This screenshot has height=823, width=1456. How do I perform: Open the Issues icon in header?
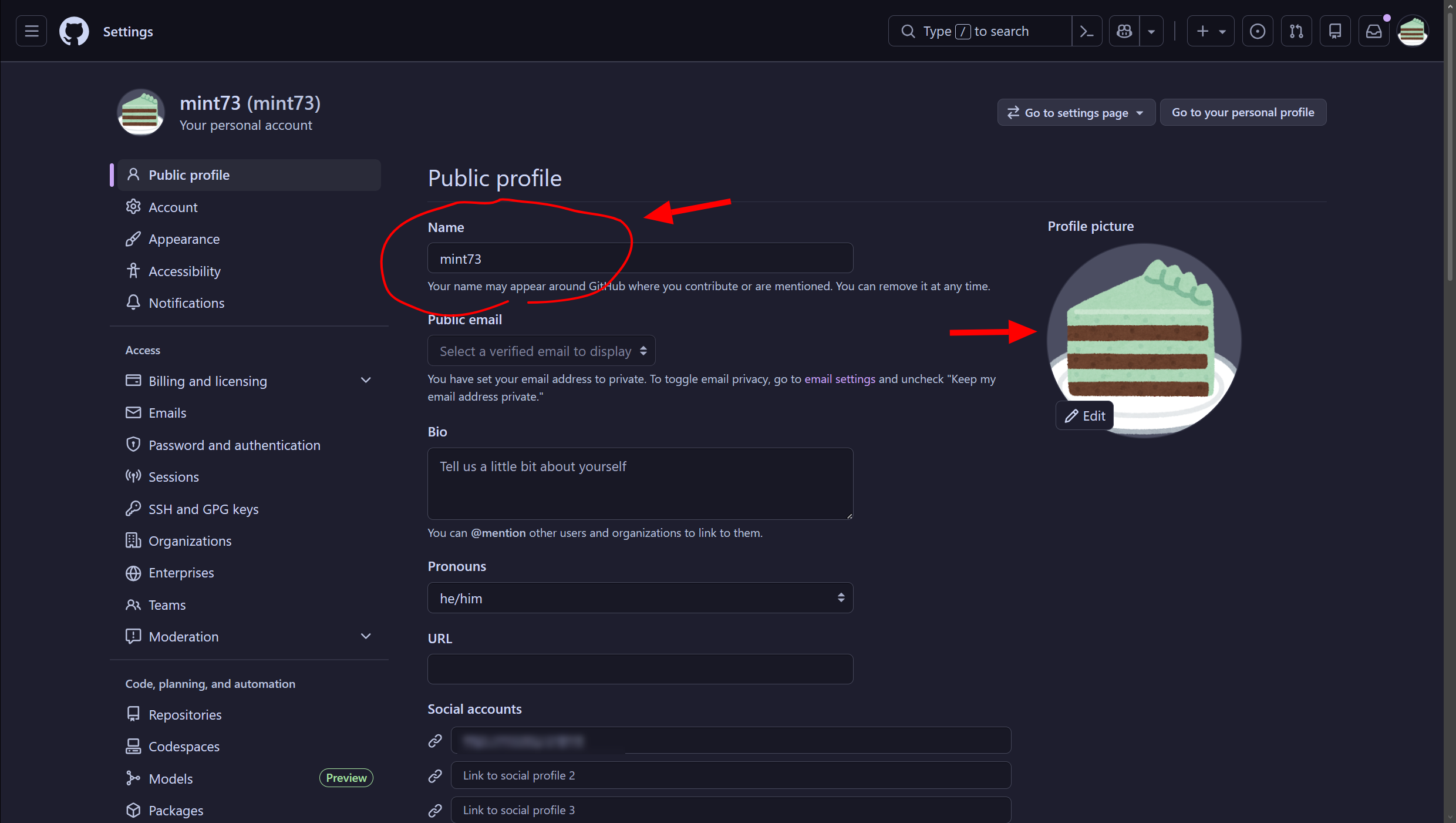pyautogui.click(x=1258, y=31)
